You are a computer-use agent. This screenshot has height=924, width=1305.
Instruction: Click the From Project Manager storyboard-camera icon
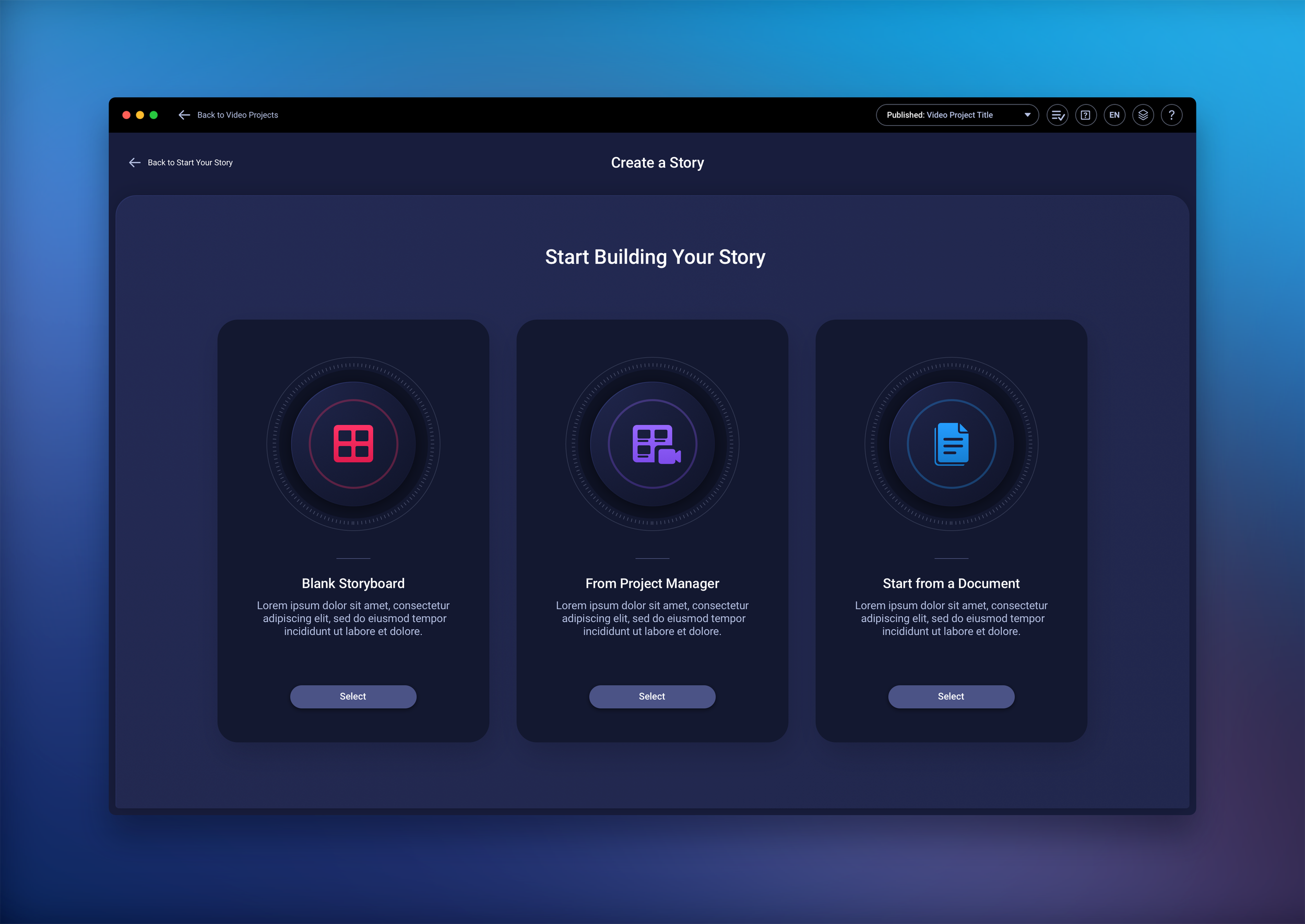click(x=652, y=445)
